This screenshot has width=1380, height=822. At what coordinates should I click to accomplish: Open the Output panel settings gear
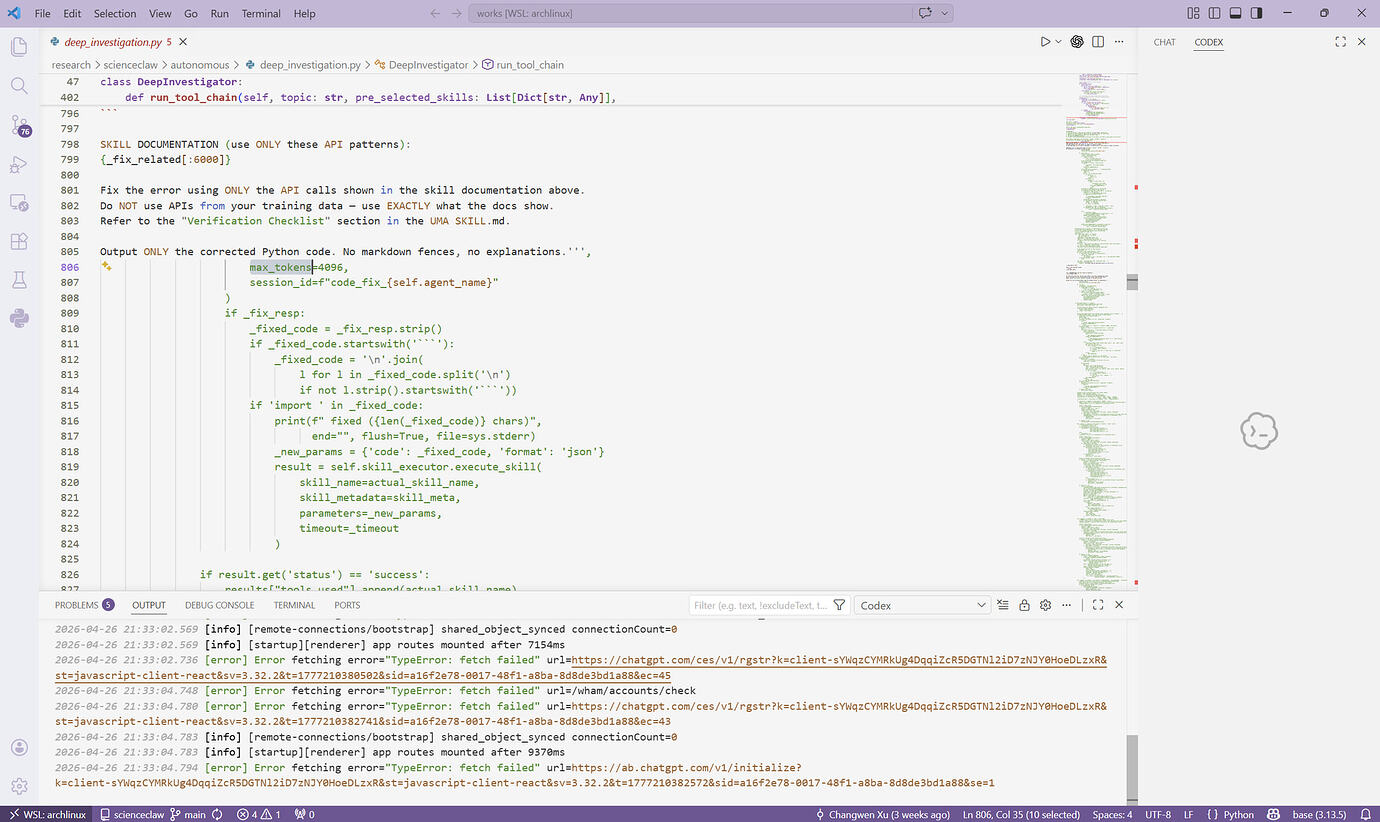pyautogui.click(x=1045, y=605)
